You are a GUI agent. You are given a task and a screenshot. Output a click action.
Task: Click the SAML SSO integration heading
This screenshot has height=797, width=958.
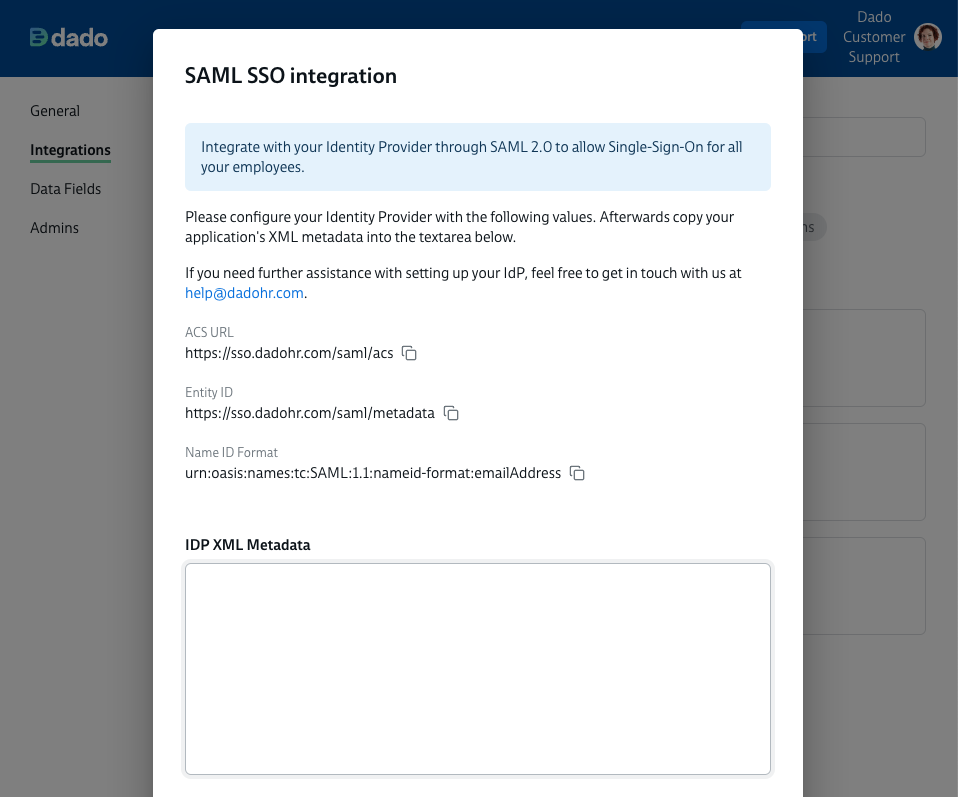click(x=291, y=76)
